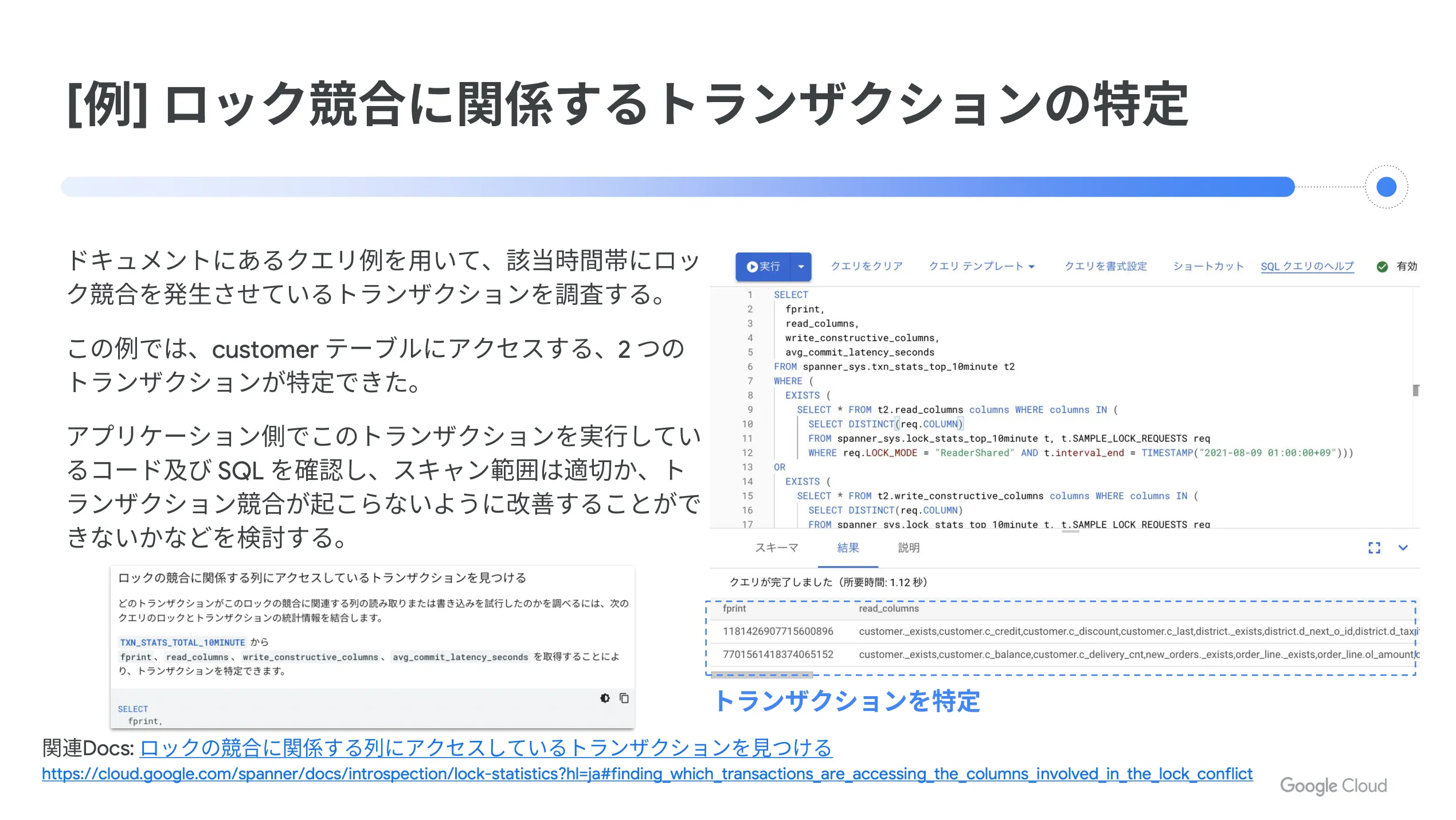Select fprint value 1181426907715600896
The height and width of the screenshot is (820, 1456).
click(x=778, y=631)
